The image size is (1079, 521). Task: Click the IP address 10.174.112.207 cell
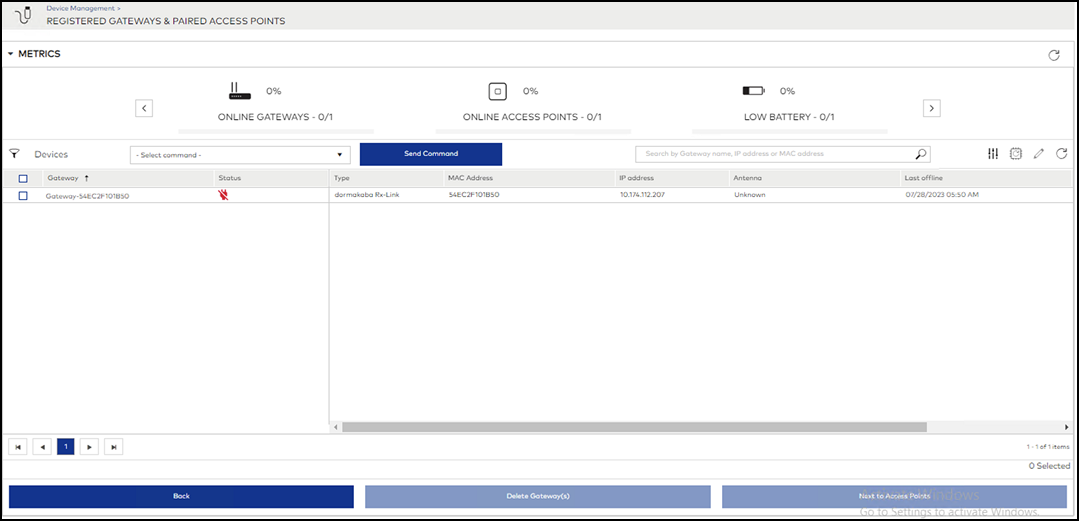coord(642,195)
